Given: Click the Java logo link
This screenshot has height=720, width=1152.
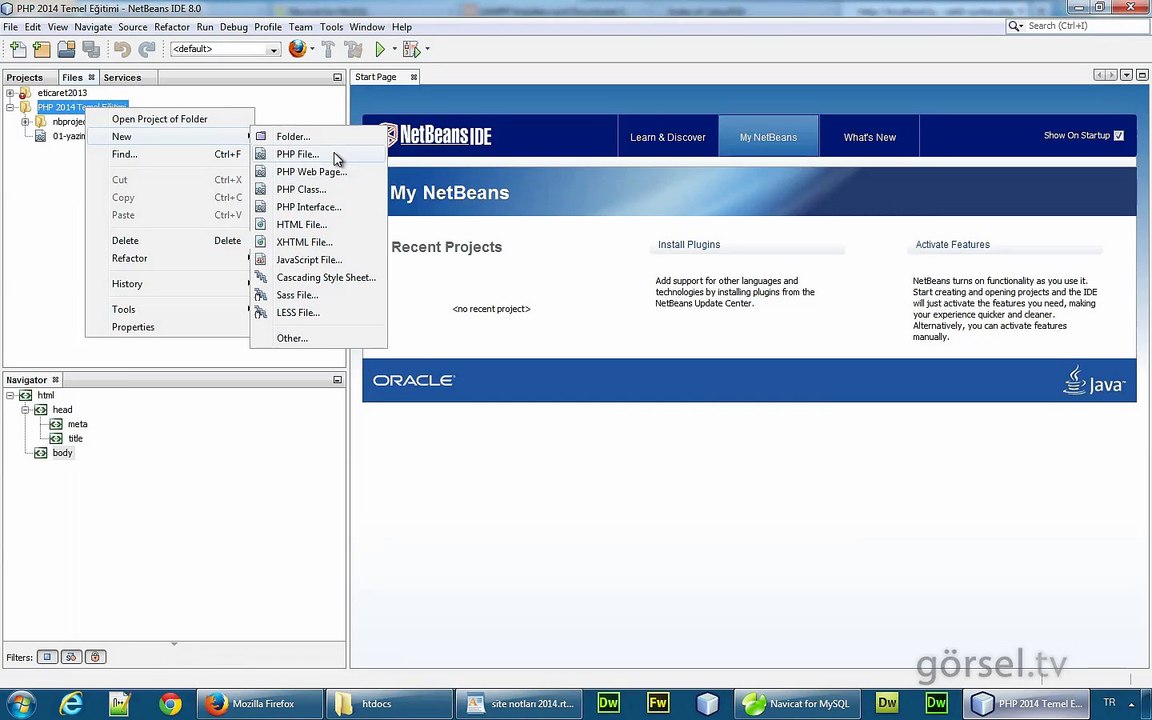Looking at the screenshot, I should pos(1094,381).
